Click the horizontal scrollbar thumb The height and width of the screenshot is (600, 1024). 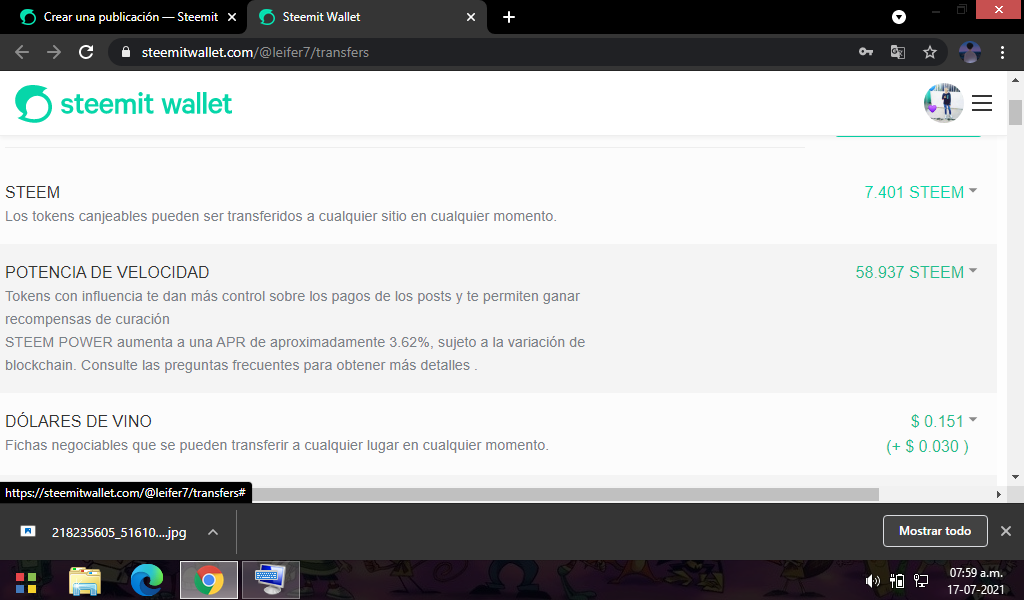566,494
